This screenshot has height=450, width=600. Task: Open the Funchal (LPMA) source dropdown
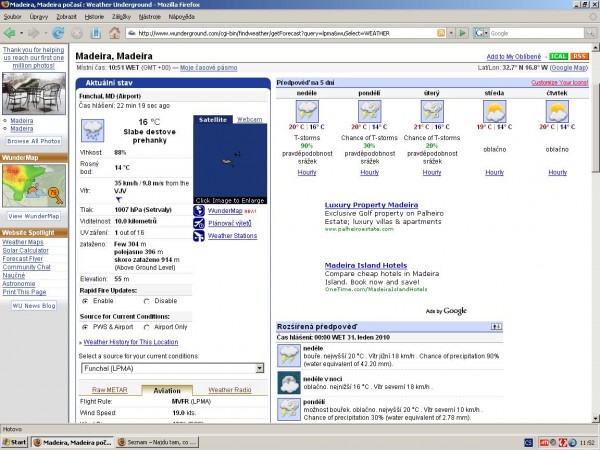(173, 368)
